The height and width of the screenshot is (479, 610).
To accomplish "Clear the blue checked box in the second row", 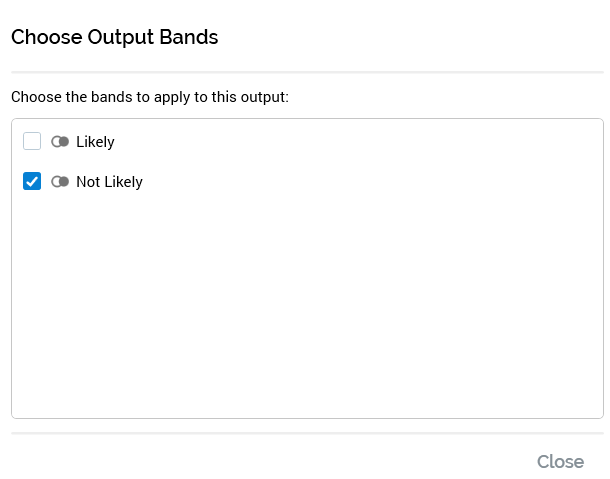I will tap(32, 181).
